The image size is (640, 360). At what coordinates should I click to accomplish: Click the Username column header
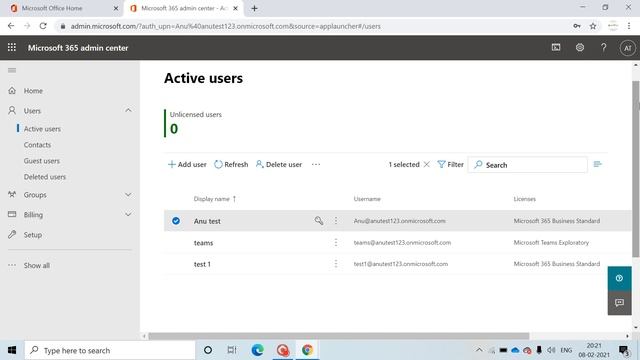367,199
